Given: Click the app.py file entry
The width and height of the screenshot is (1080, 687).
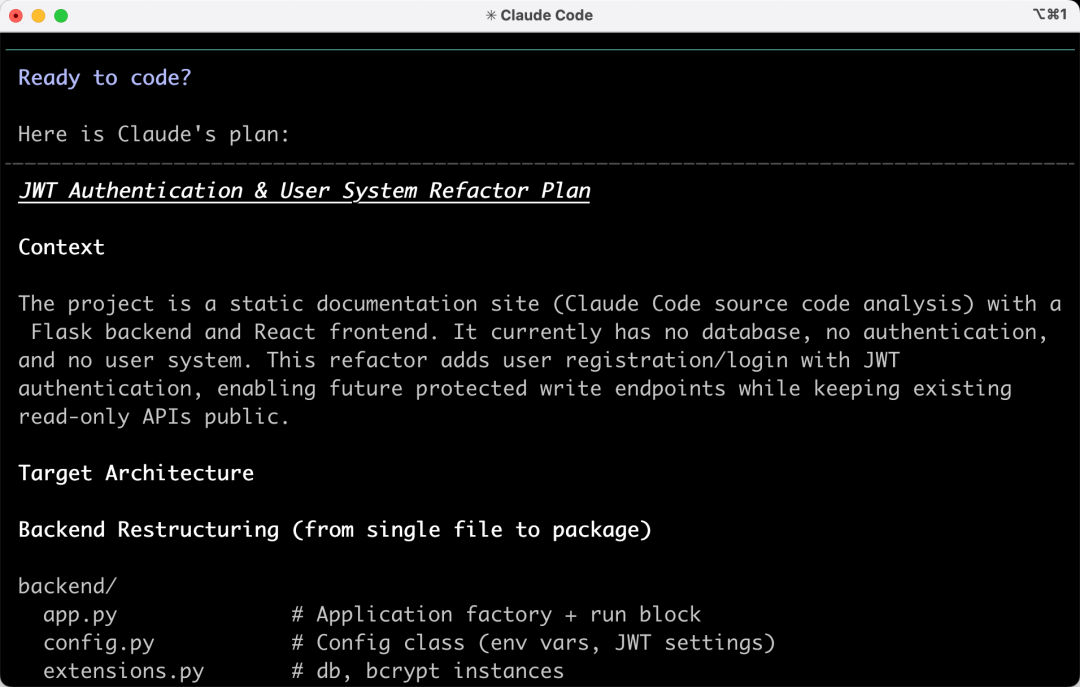Looking at the screenshot, I should pyautogui.click(x=80, y=614).
